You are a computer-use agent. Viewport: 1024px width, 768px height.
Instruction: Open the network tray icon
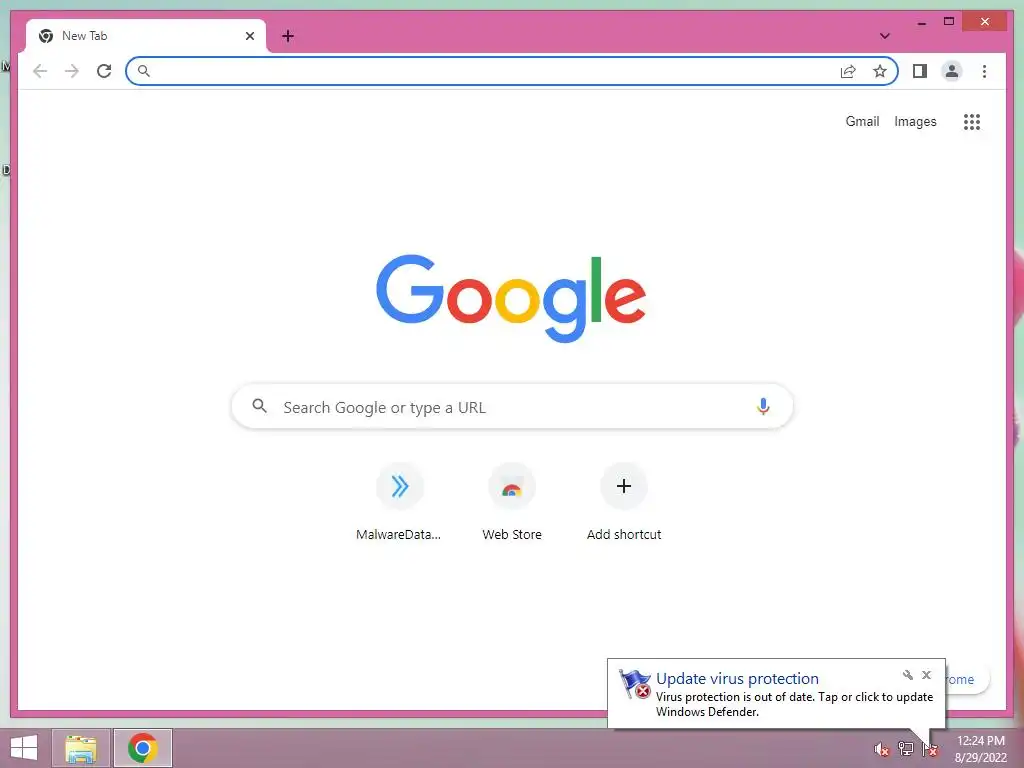tap(906, 749)
